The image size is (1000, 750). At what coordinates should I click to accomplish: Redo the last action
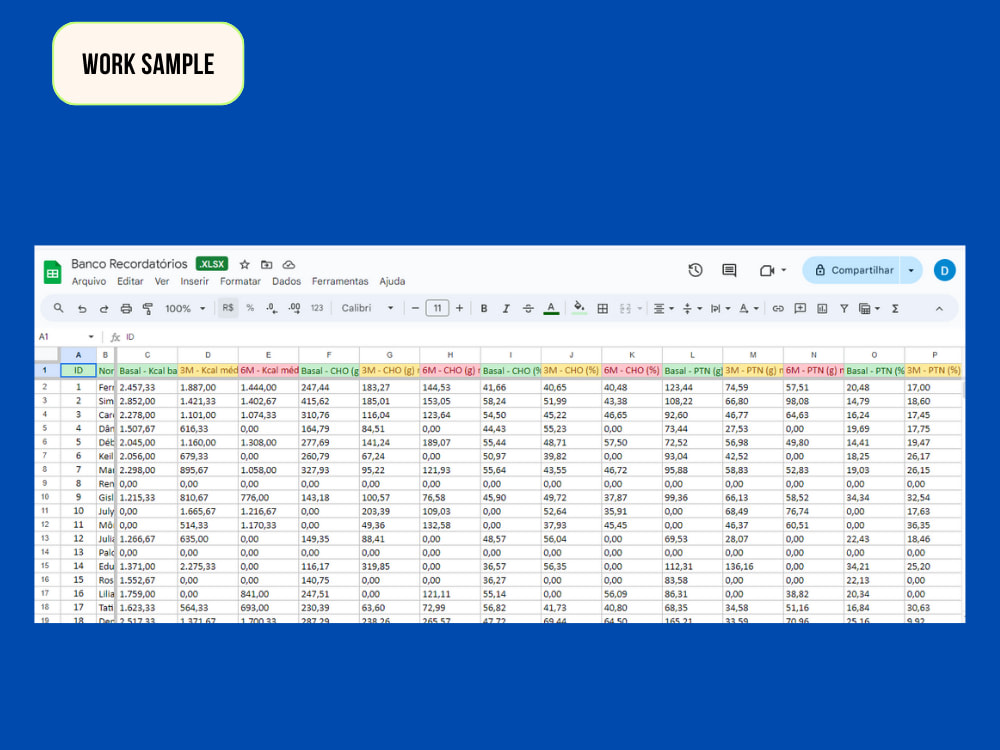(104, 309)
